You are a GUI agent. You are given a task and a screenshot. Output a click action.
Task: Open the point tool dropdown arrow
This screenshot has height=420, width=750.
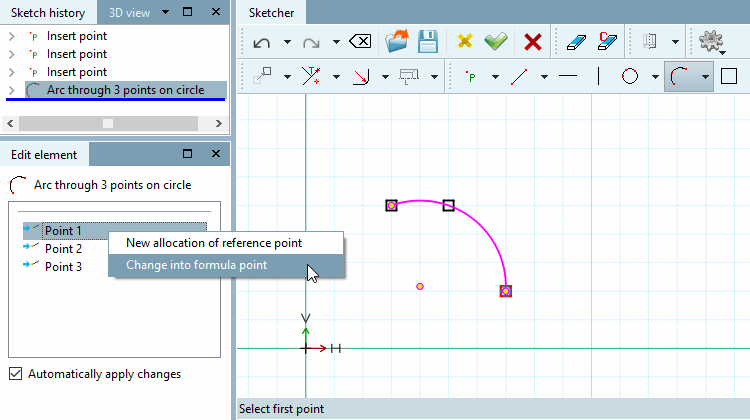point(495,77)
